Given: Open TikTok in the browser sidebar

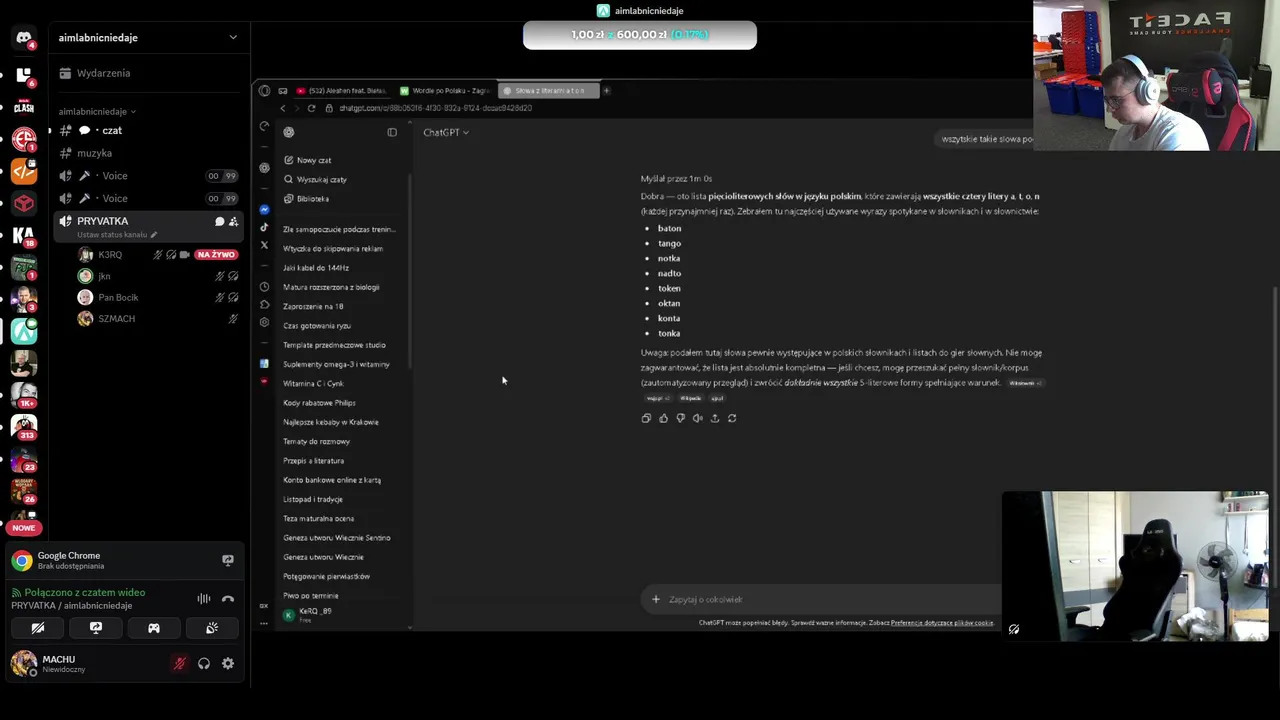Looking at the screenshot, I should (x=264, y=228).
